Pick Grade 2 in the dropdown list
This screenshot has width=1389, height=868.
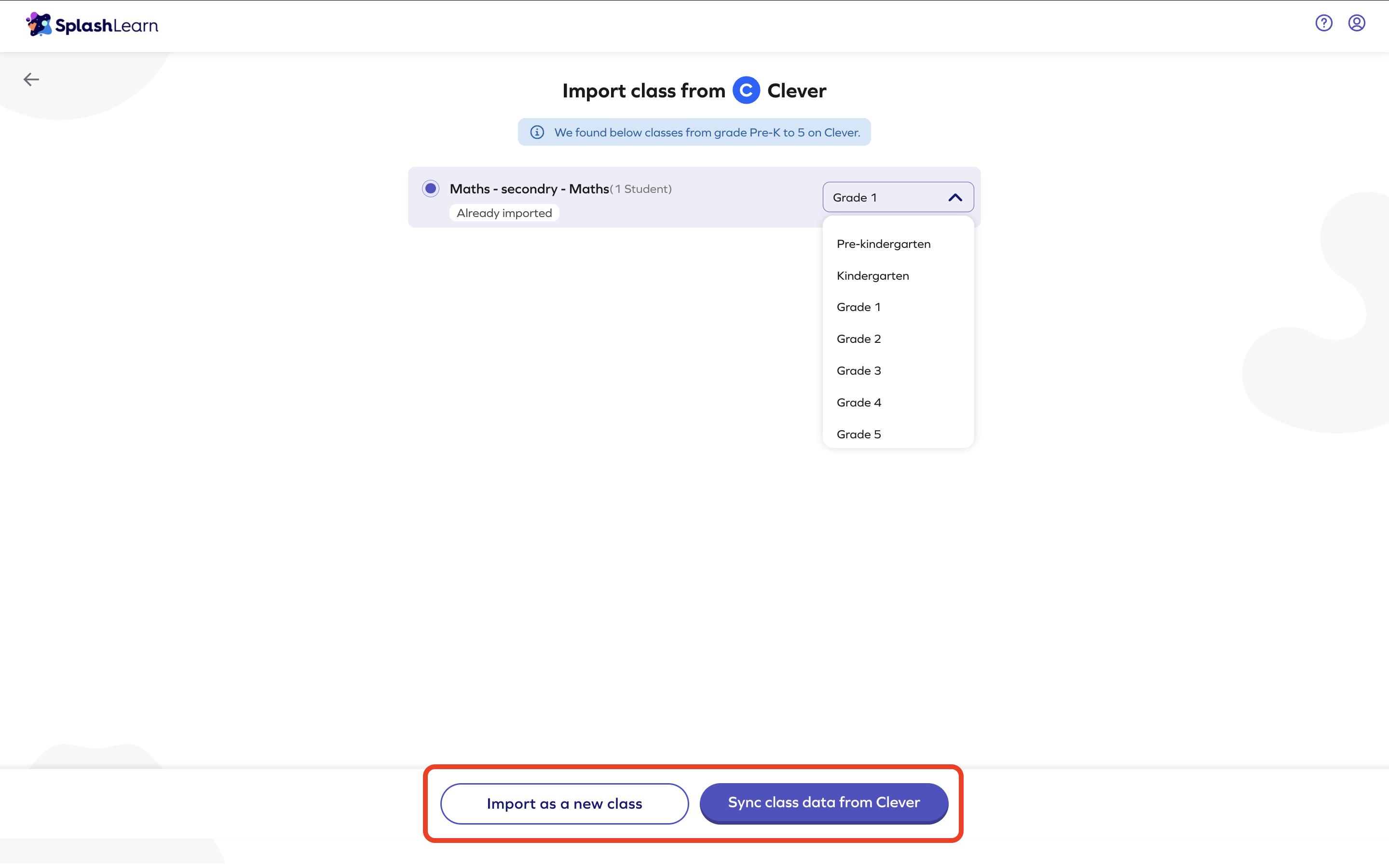[858, 339]
